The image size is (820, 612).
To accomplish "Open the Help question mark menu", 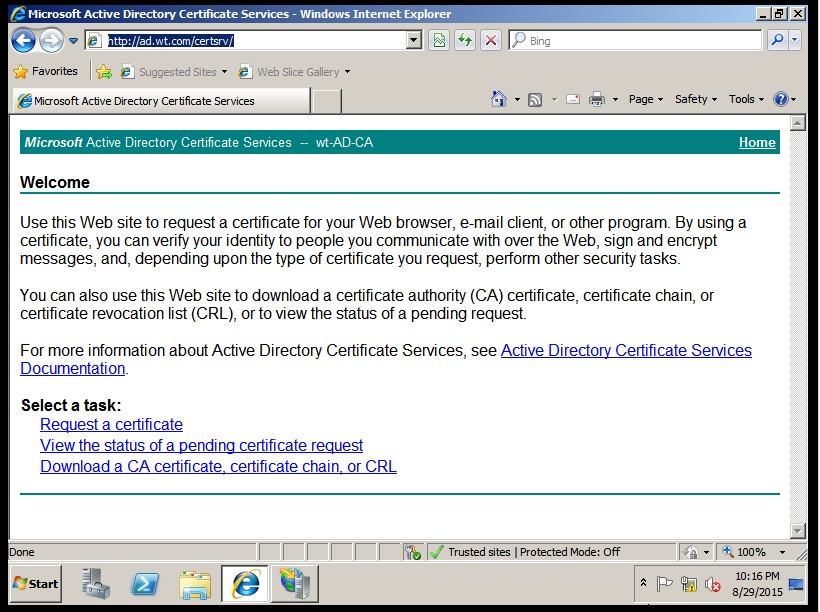I will (x=784, y=99).
